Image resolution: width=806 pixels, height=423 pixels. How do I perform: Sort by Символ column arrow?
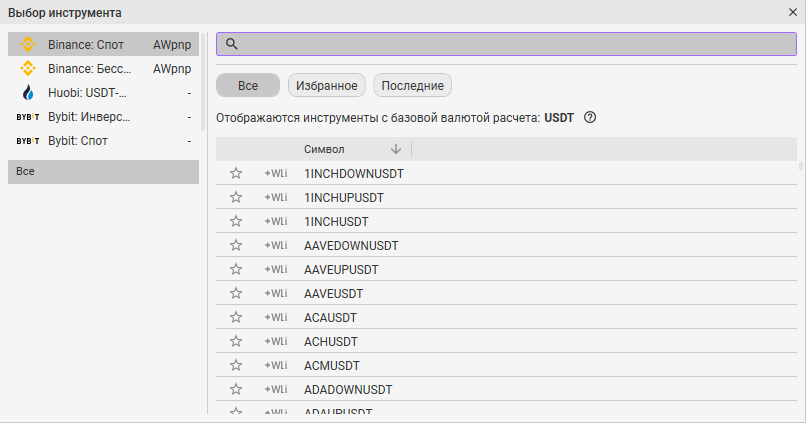click(x=396, y=149)
